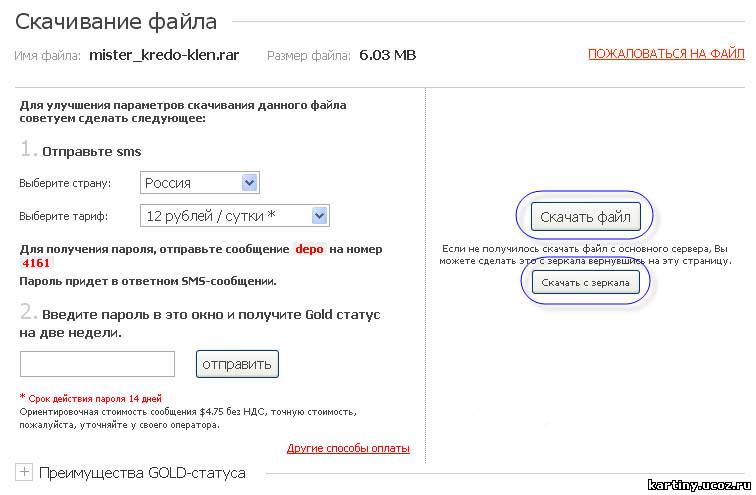Open the tariff dropdown 12 рублей / сутки
Screen dimensions: 756x495
pos(235,215)
